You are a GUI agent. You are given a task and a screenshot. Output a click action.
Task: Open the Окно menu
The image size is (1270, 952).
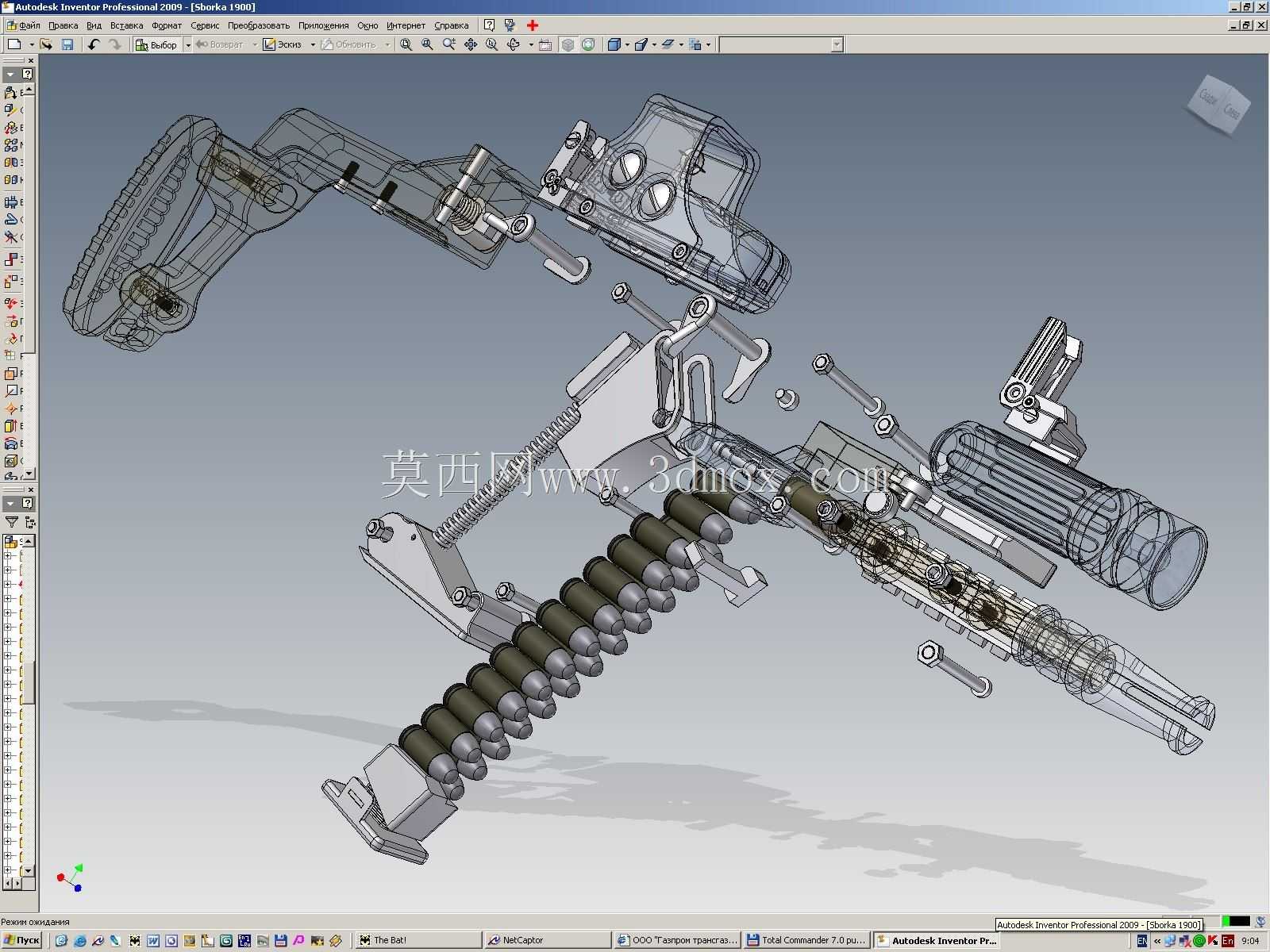pos(367,25)
